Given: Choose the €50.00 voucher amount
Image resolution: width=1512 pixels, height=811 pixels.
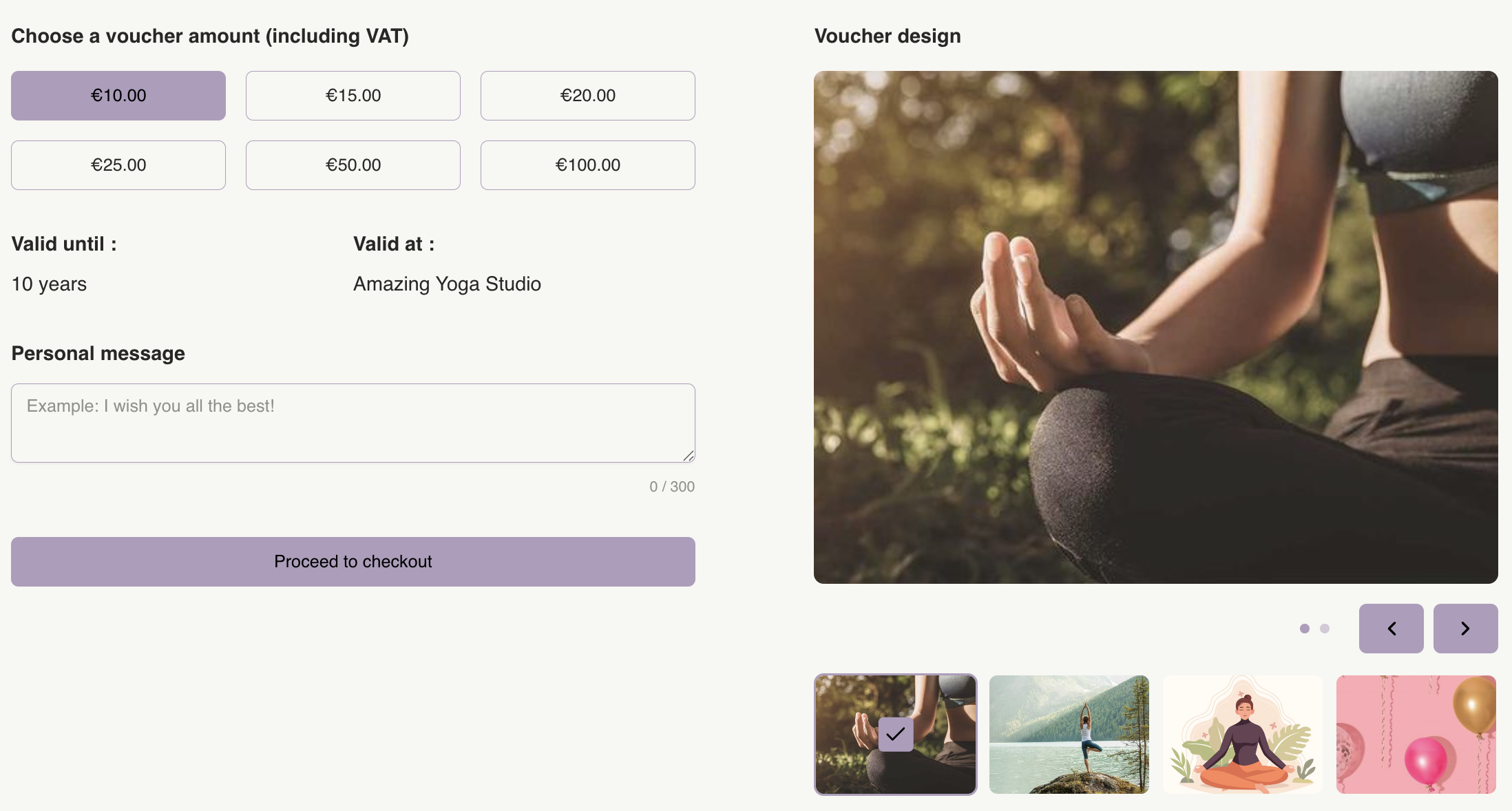Looking at the screenshot, I should click(353, 165).
